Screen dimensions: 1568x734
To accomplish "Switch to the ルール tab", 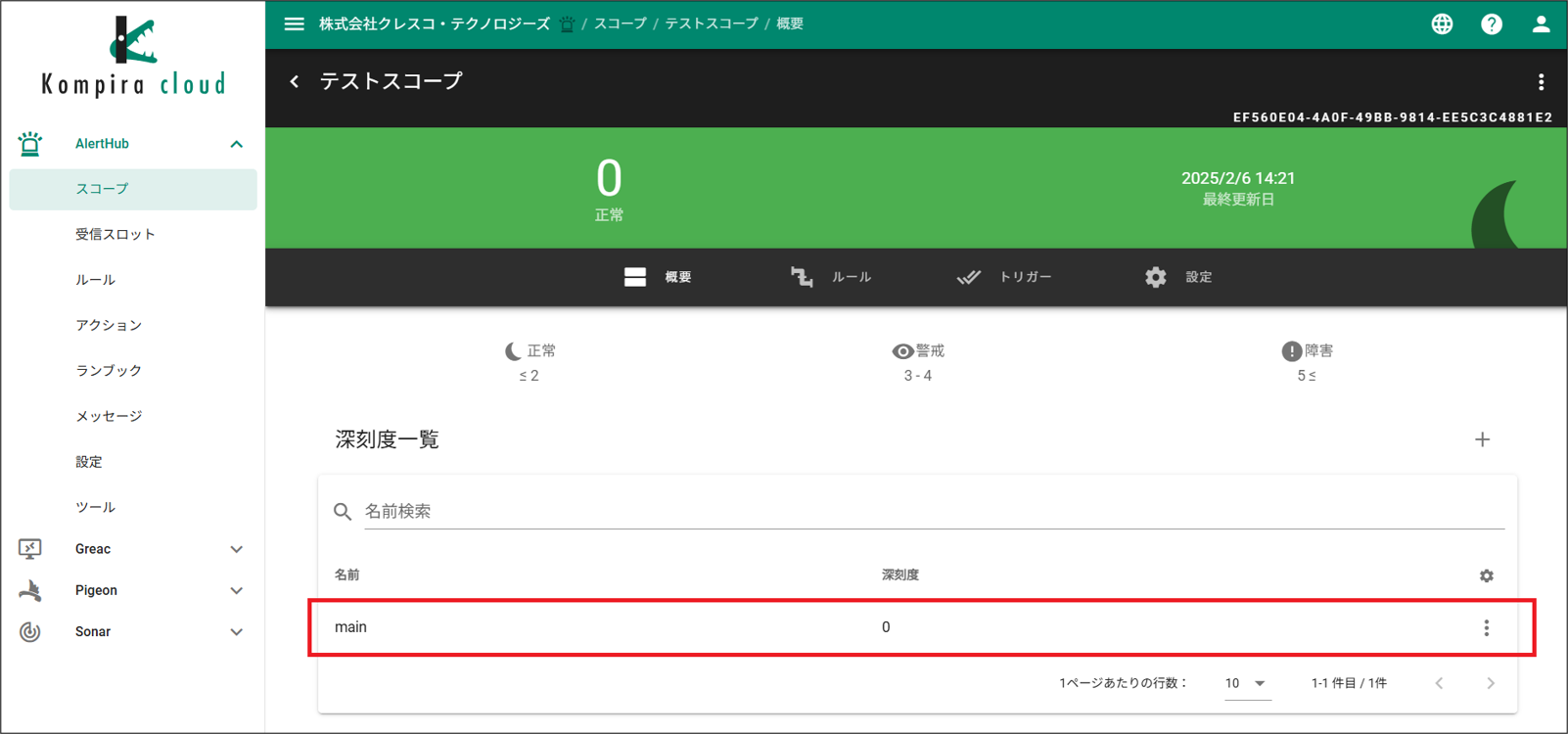I will point(830,277).
